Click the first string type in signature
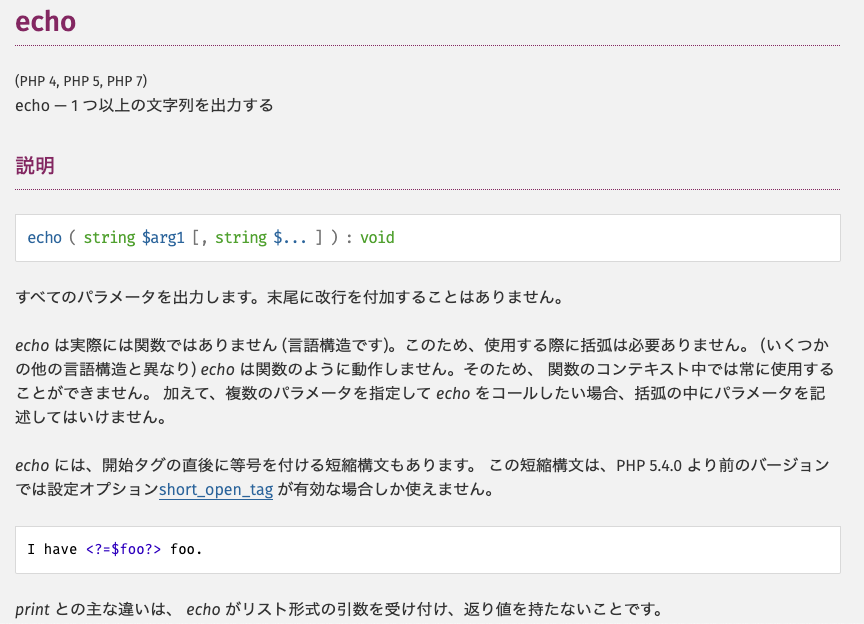Screen dimensions: 864x624 click(109, 238)
